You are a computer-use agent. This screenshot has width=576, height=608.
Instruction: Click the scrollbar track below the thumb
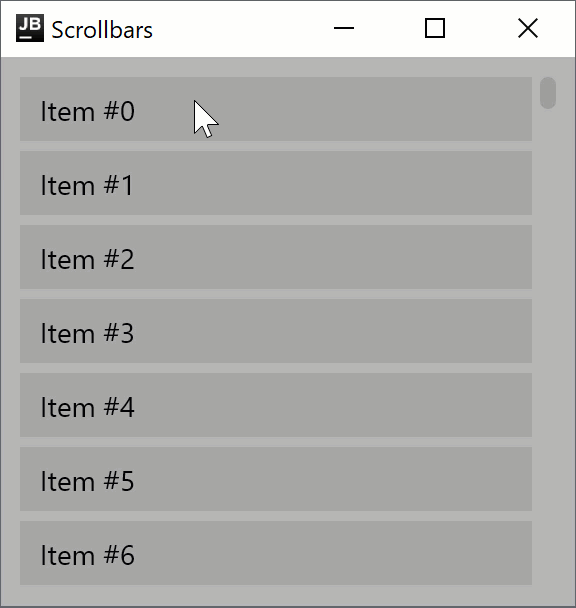pyautogui.click(x=548, y=349)
